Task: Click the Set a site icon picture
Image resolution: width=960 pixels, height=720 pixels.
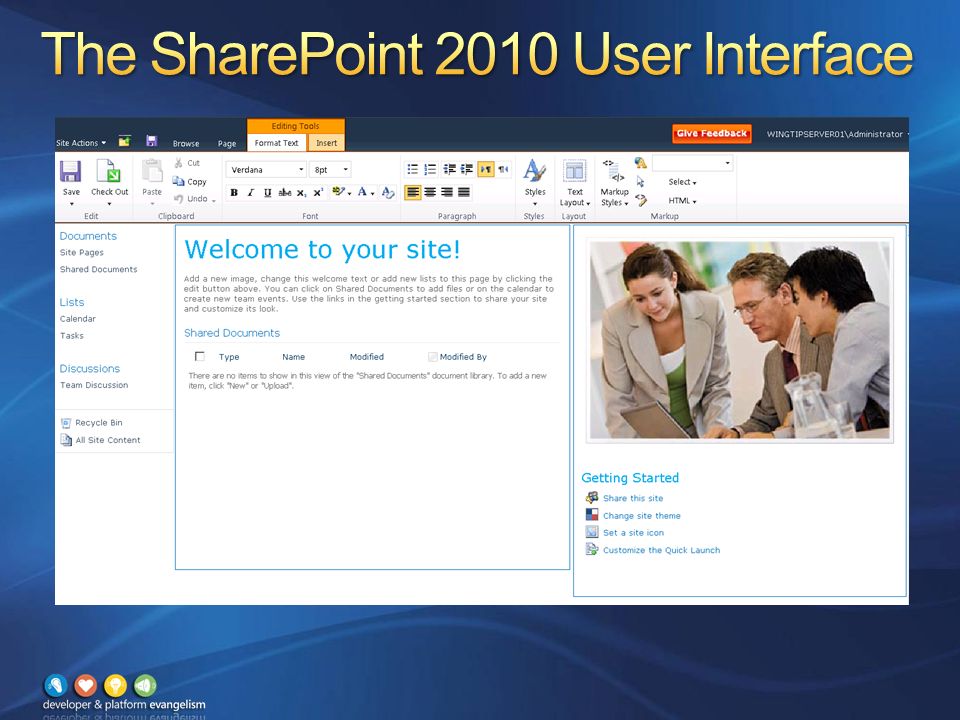Action: 592,531
